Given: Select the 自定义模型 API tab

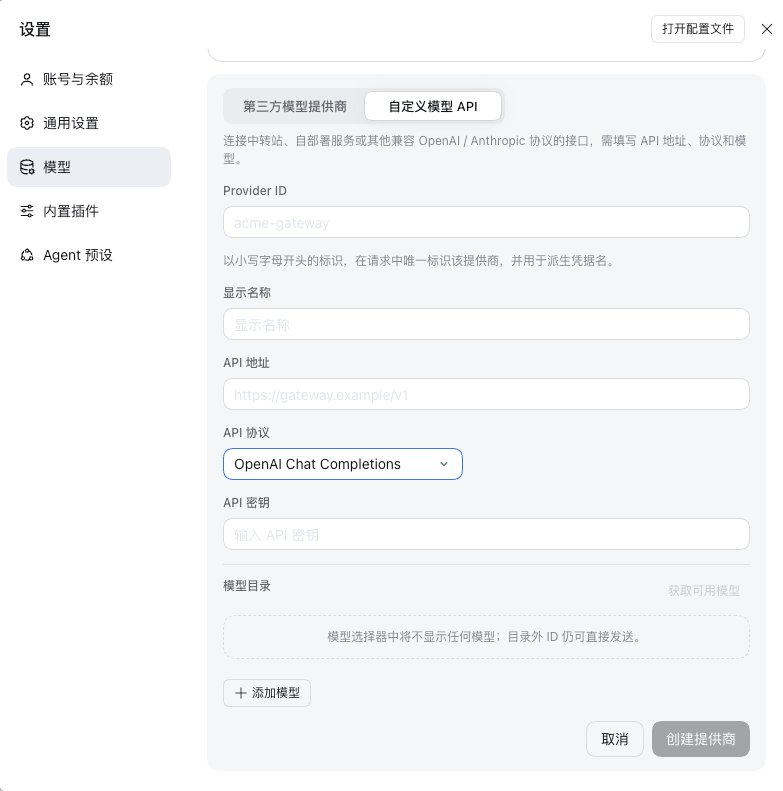Looking at the screenshot, I should (433, 106).
